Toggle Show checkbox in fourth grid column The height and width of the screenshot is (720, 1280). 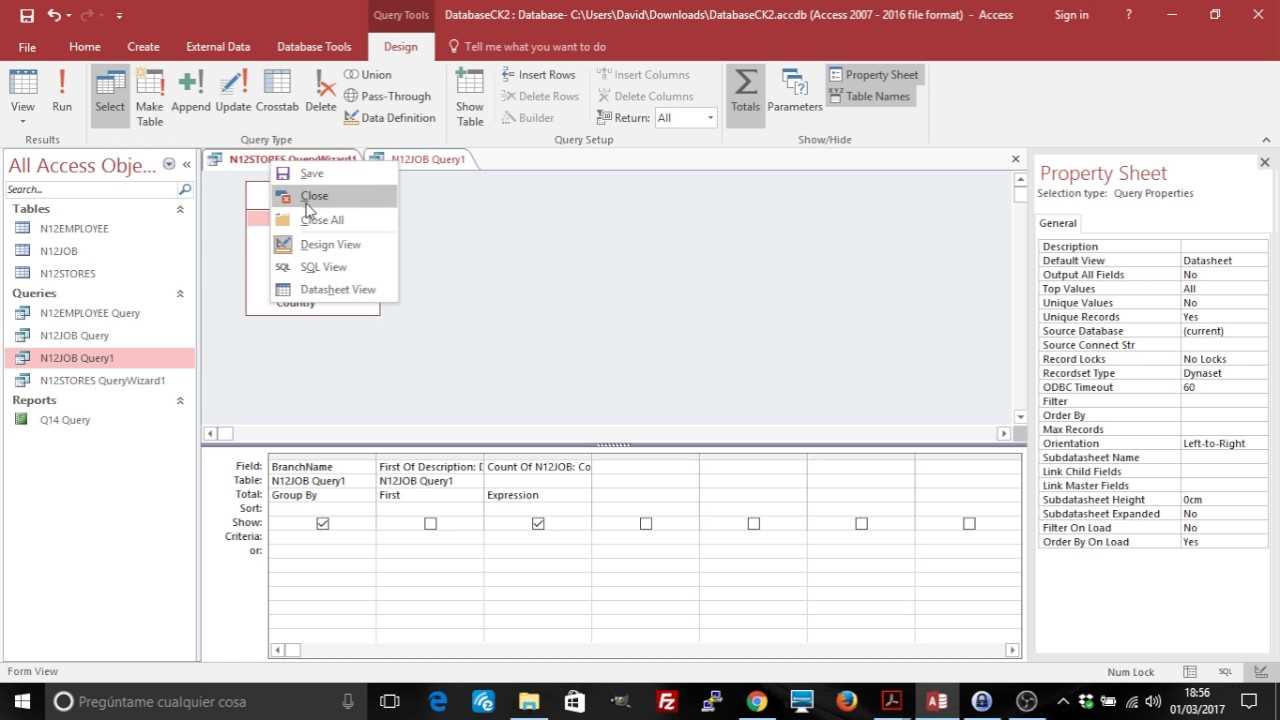pos(646,523)
